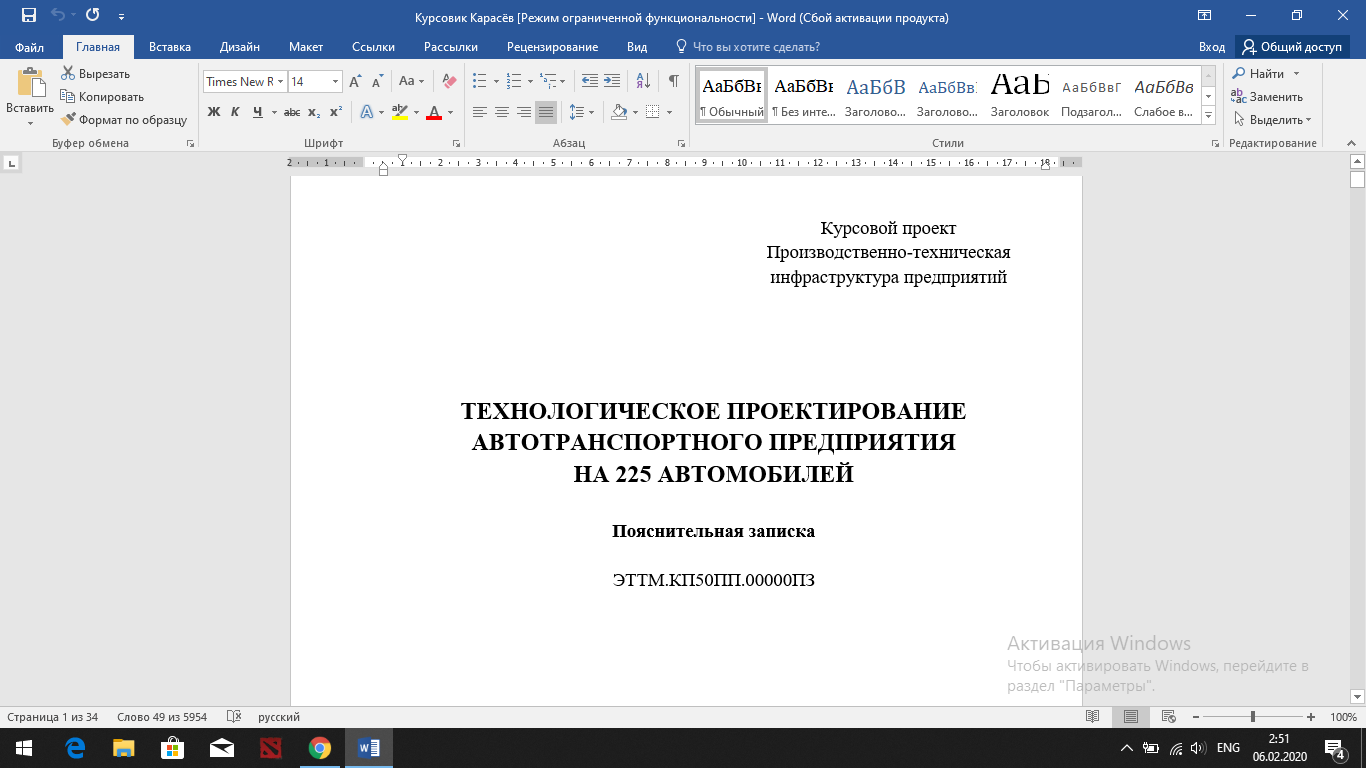Apply the Подзаголовок style

[x=1092, y=96]
